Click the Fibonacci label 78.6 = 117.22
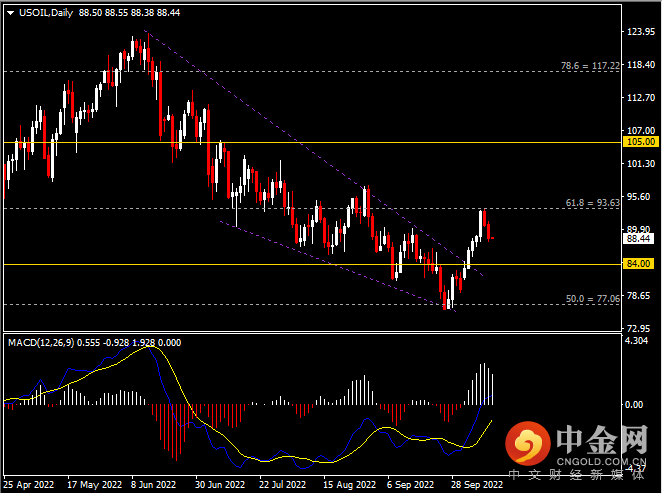The height and width of the screenshot is (493, 662). [x=590, y=66]
